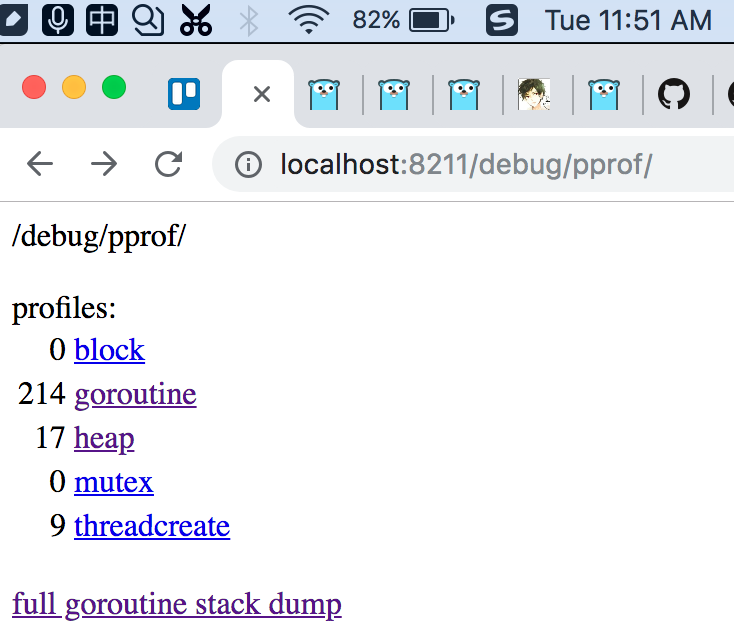Open the Wi-Fi menu bar icon

point(309,20)
